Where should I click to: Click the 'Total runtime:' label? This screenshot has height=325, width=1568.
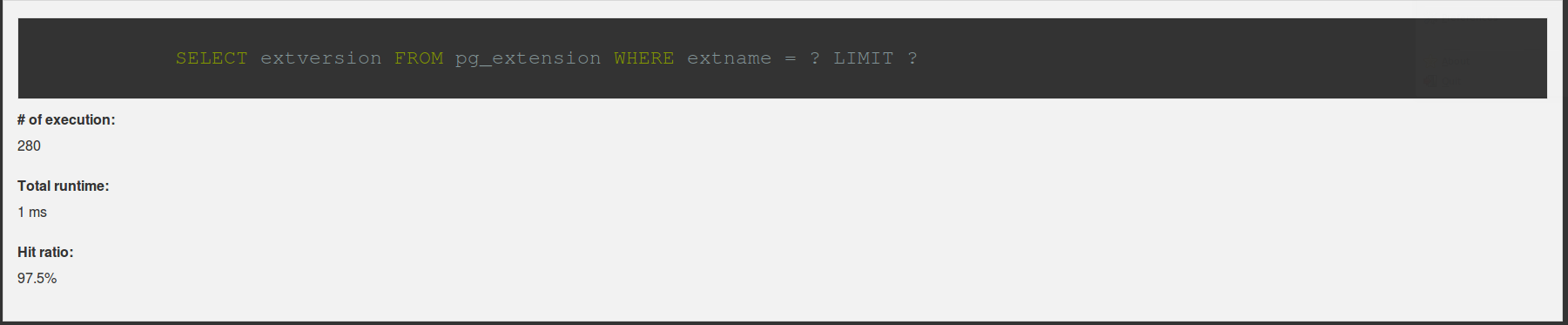63,186
